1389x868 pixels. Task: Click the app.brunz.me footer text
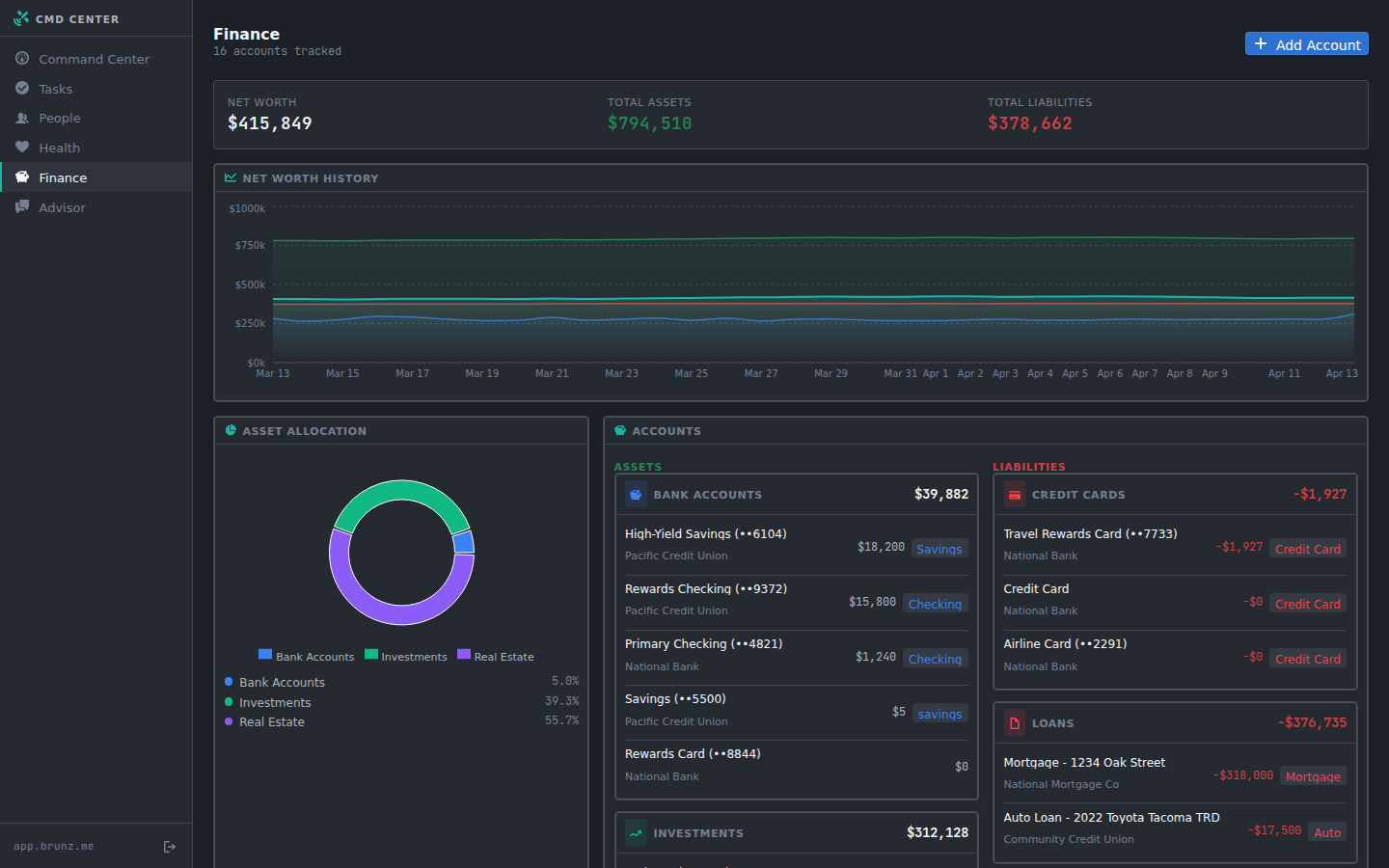pyautogui.click(x=54, y=847)
